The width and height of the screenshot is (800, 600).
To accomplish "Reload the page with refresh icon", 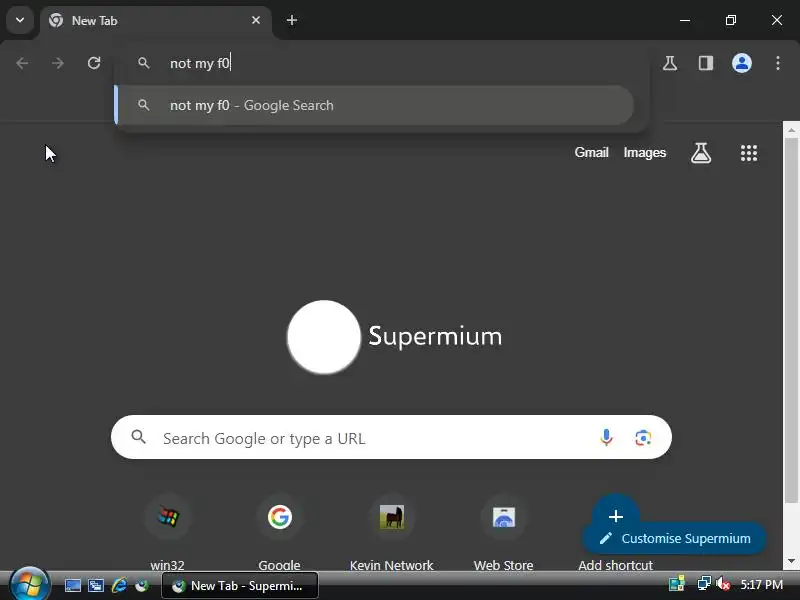I will [x=94, y=63].
